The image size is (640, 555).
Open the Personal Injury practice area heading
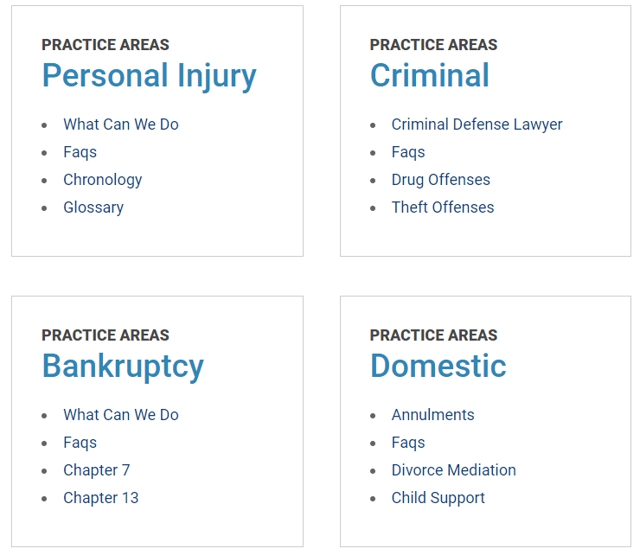point(149,76)
